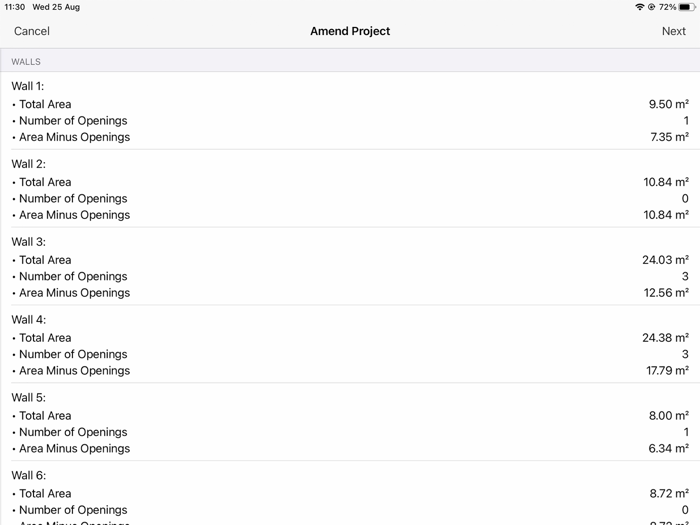The width and height of the screenshot is (700, 525).
Task: Select Wall 2 Number of Openings label
Action: click(x=73, y=199)
